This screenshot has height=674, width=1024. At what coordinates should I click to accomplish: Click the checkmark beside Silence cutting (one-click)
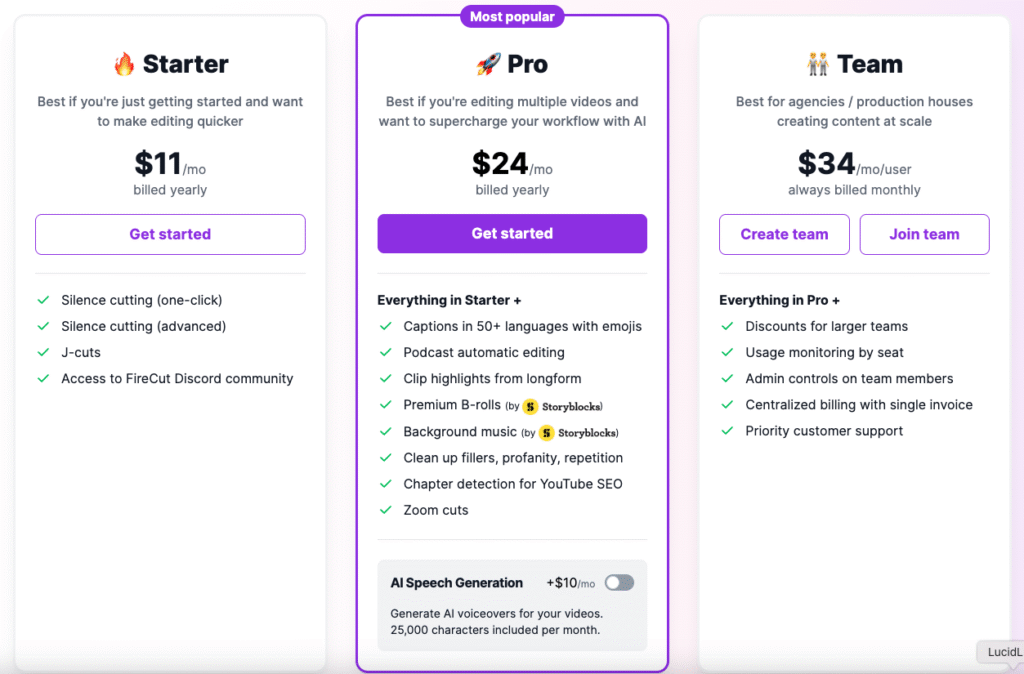point(43,300)
